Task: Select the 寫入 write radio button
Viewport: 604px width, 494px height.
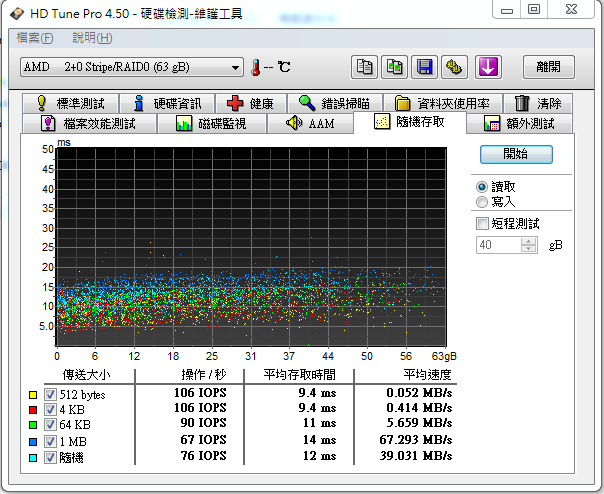Action: (x=482, y=202)
